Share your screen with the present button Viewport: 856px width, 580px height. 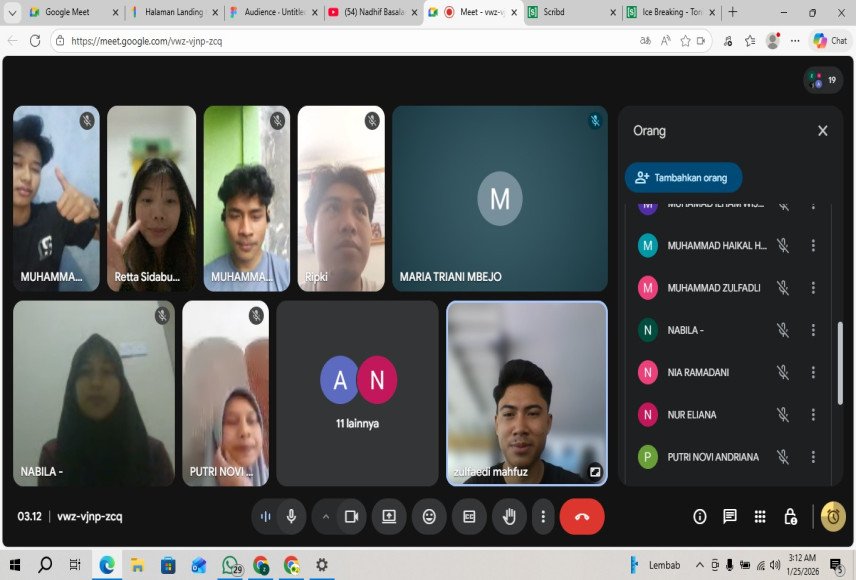pos(389,516)
